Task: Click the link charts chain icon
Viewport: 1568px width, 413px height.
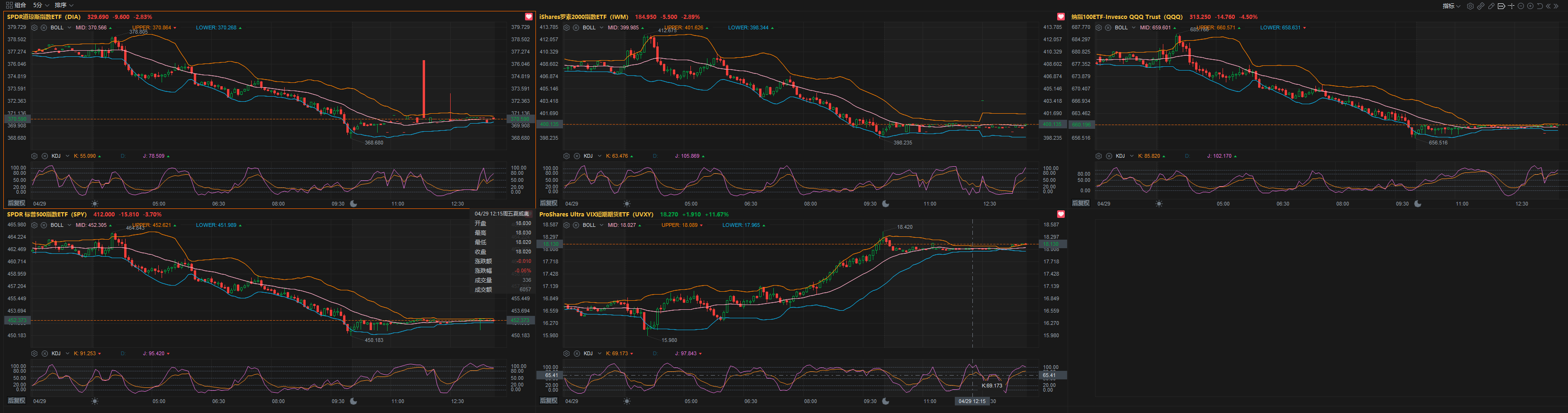Action: point(1481,6)
